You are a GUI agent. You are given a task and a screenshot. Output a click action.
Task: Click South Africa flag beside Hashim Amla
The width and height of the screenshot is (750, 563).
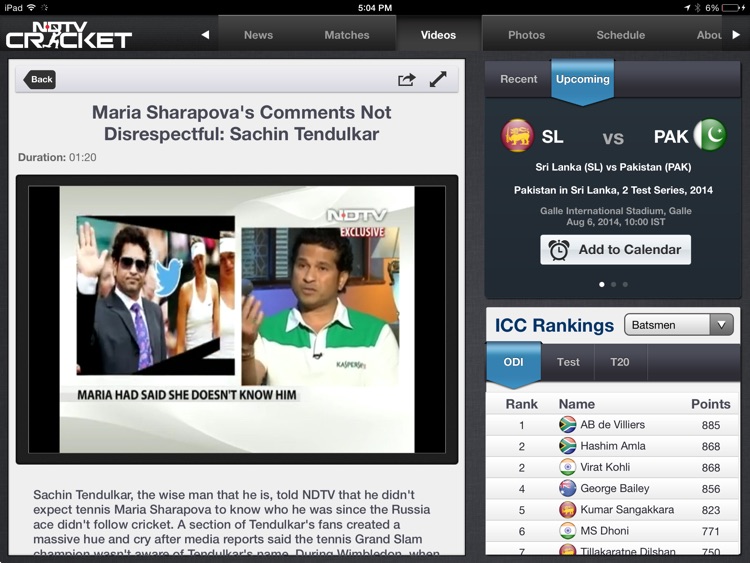pos(567,446)
